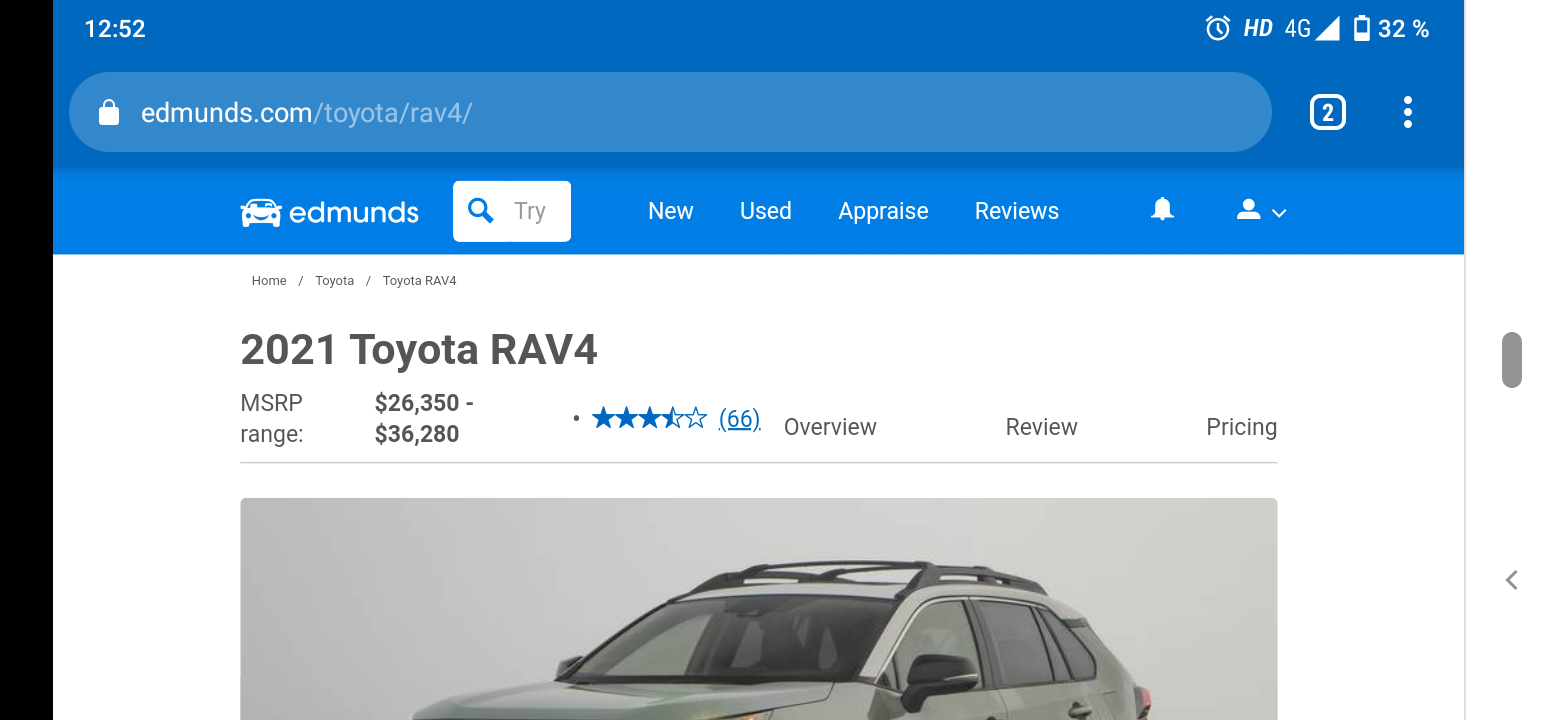This screenshot has height=720, width=1560.
Task: Open the tab switcher showing 2 tabs
Action: [1327, 112]
